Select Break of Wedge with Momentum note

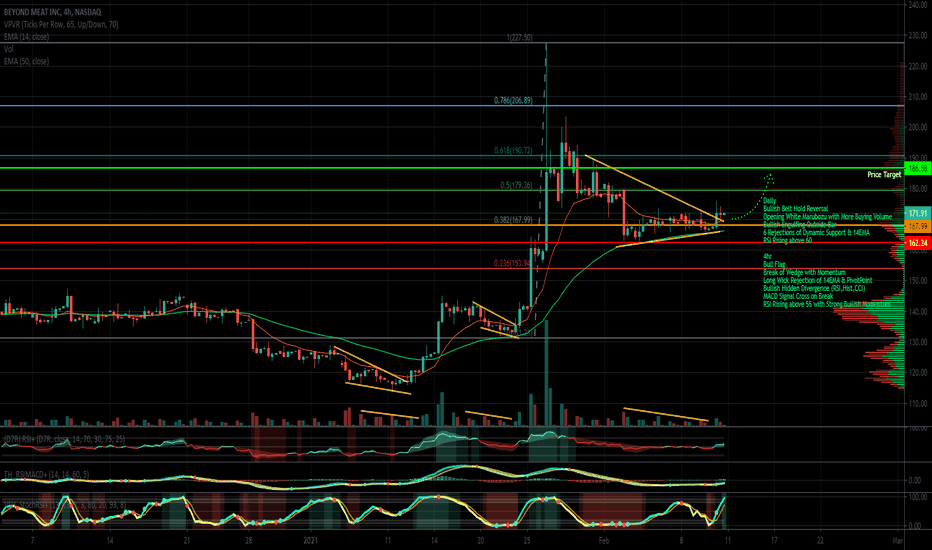[x=804, y=272]
